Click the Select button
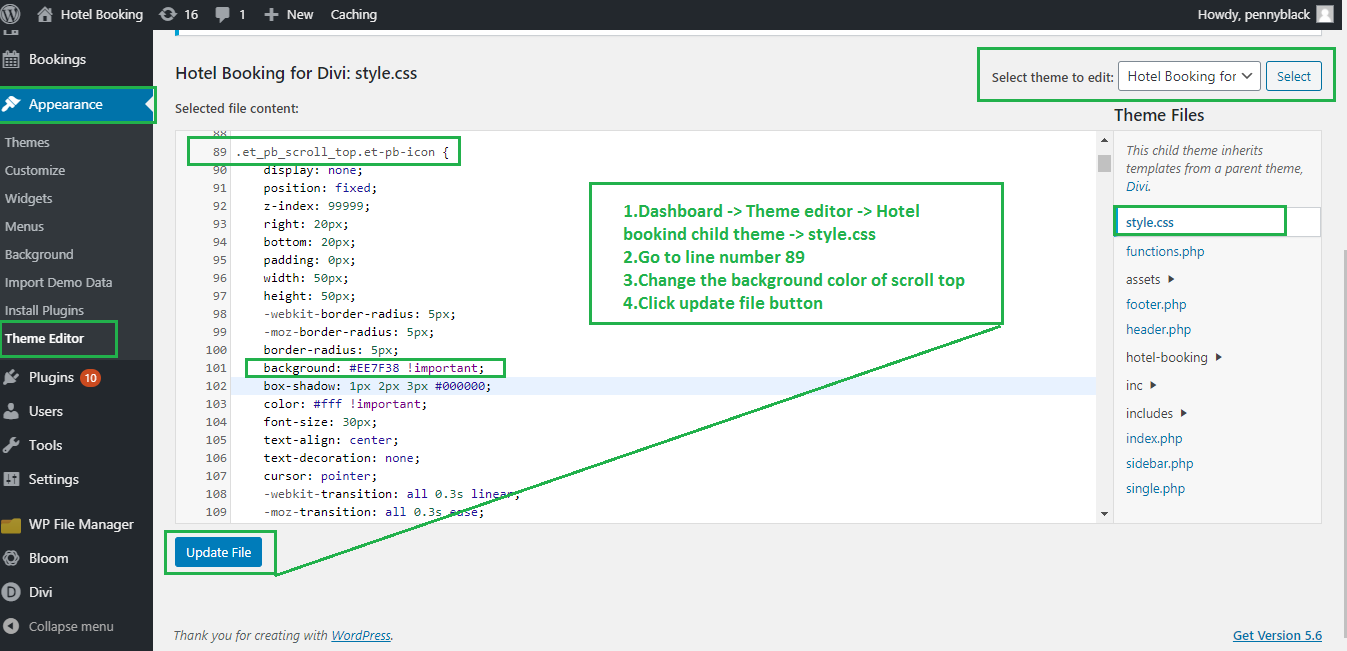The height and width of the screenshot is (651, 1347). click(1293, 76)
